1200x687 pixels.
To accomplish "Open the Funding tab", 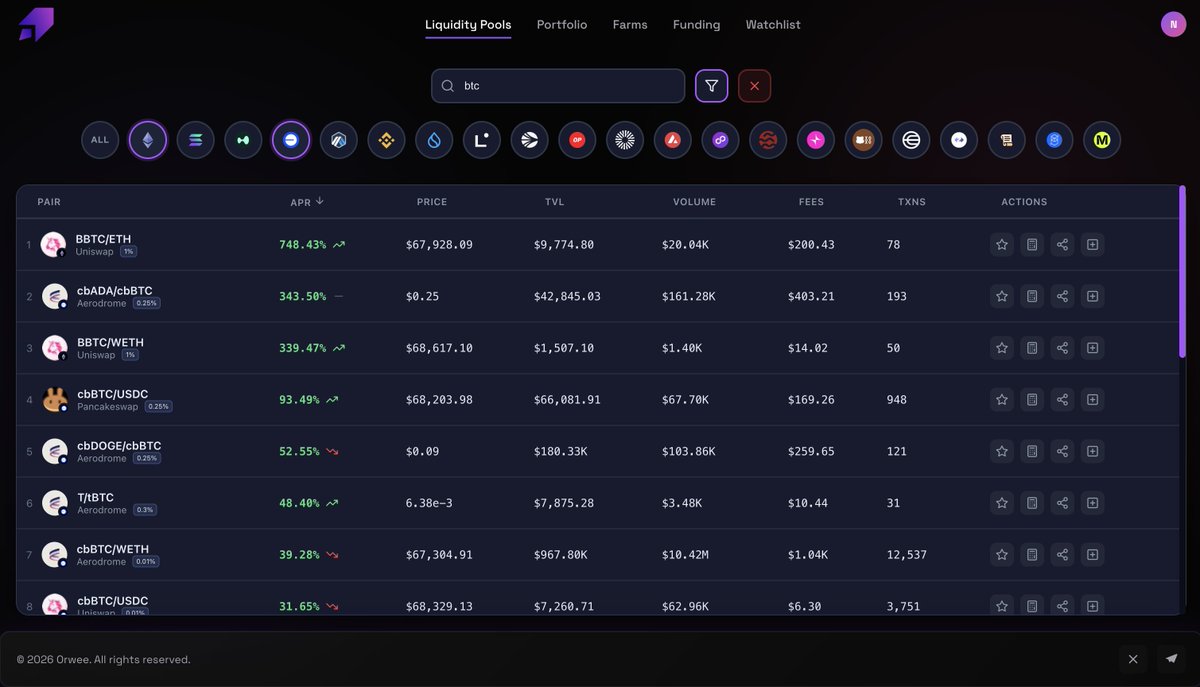I will (696, 24).
